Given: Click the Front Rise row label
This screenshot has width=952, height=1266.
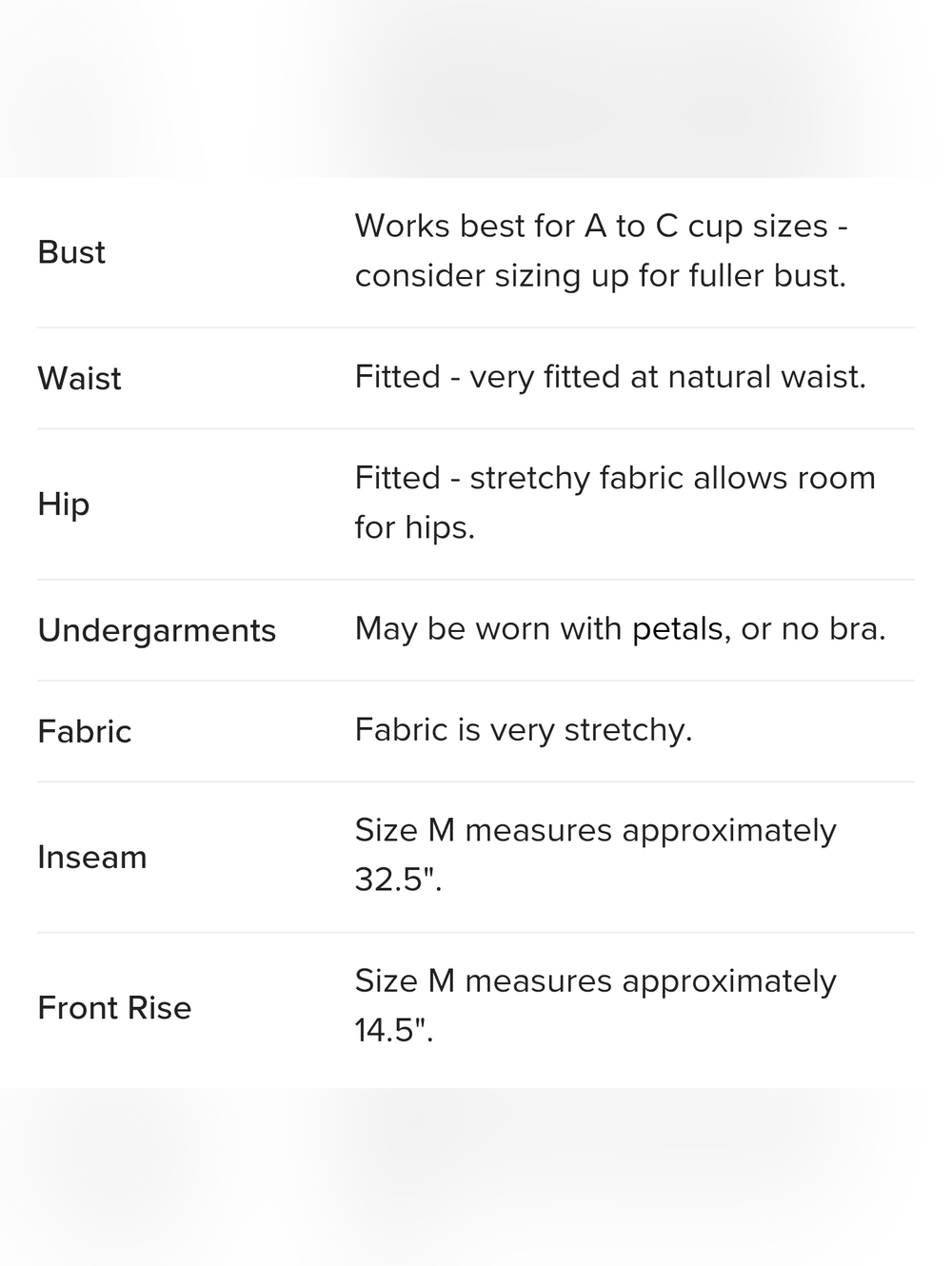Looking at the screenshot, I should coord(114,1007).
